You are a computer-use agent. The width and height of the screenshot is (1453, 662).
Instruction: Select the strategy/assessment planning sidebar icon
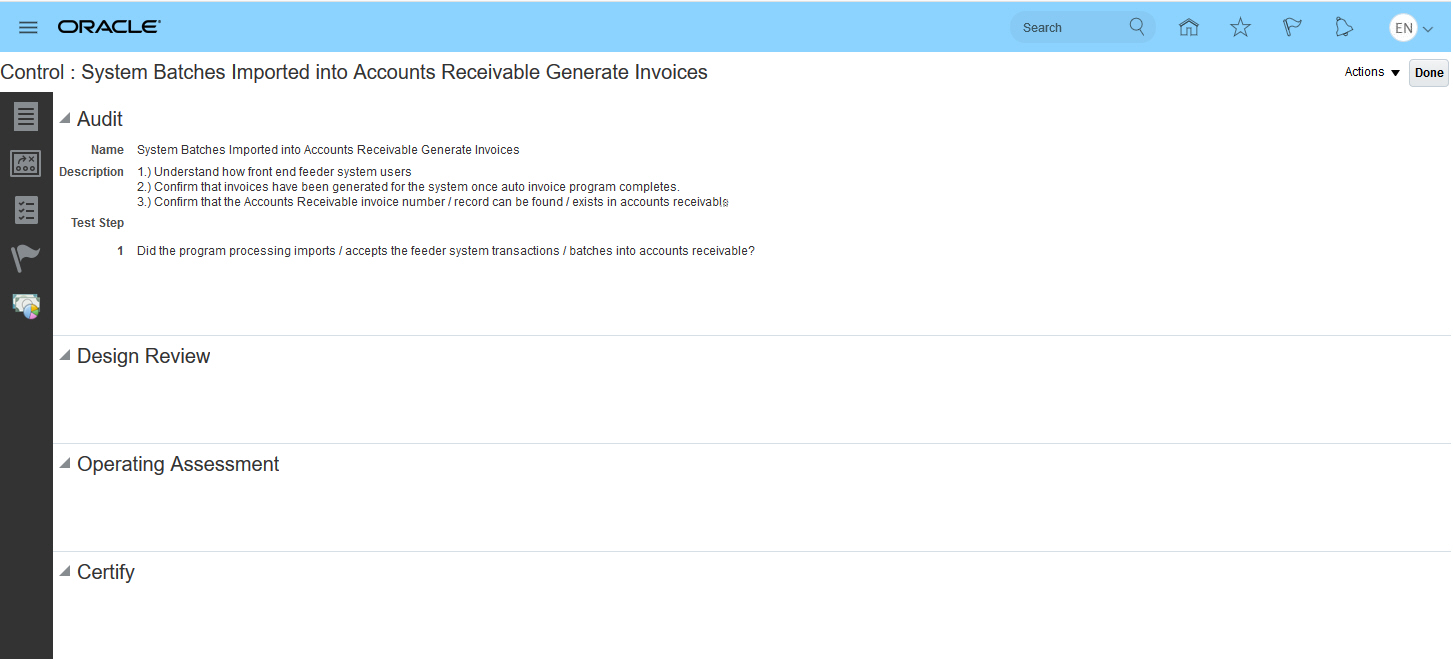(x=26, y=163)
